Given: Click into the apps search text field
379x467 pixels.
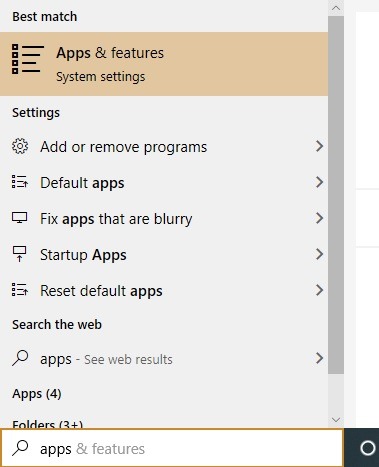Looking at the screenshot, I should 172,448.
